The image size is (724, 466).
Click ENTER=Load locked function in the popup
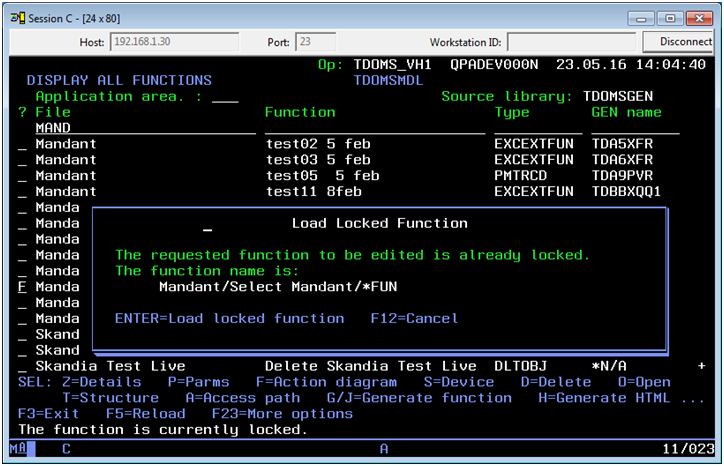[x=229, y=319]
